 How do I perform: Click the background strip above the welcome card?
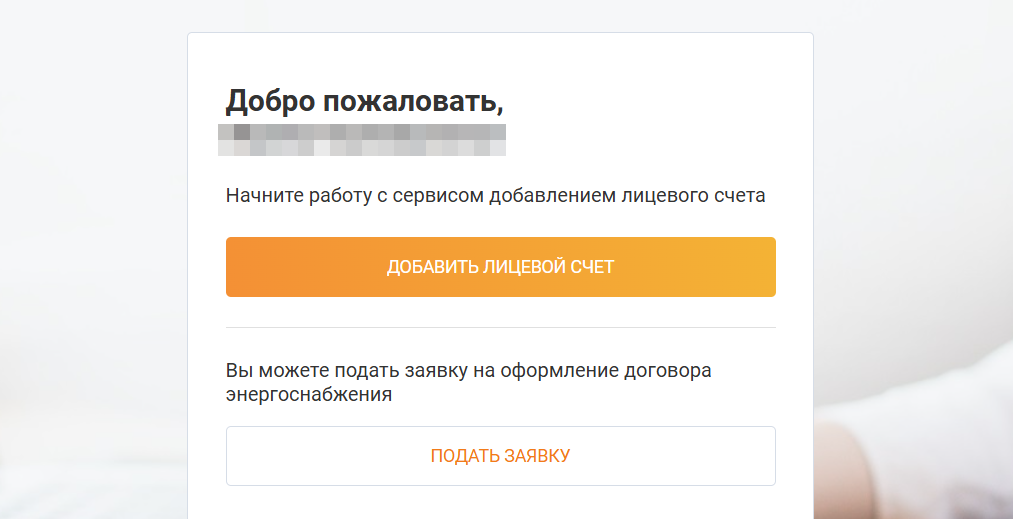pos(500,15)
